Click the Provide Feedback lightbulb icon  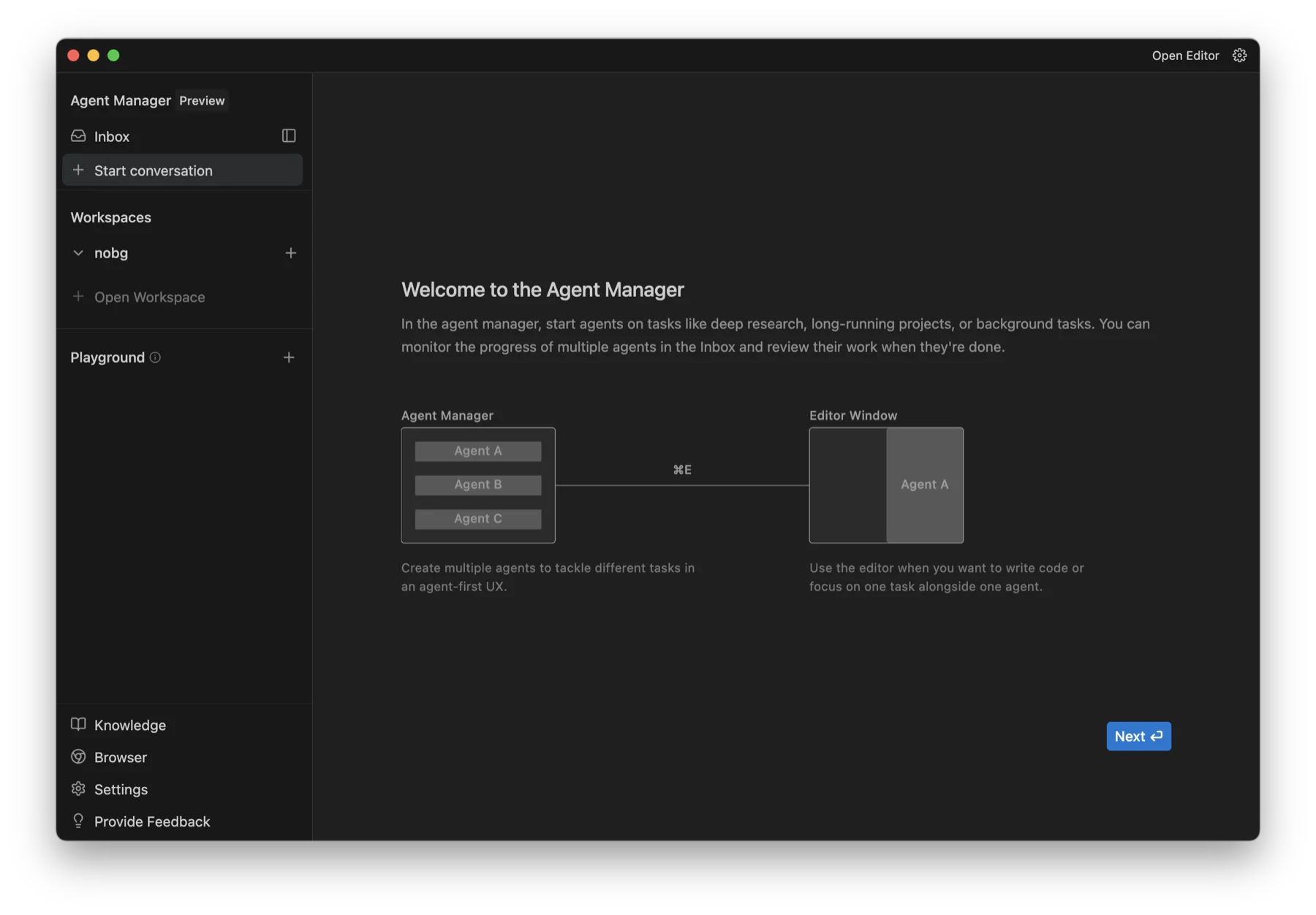78,821
